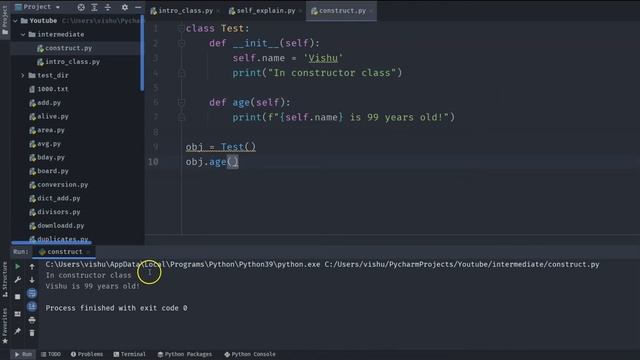This screenshot has height=360, width=640.
Task: Click the Up the Stack Trace arrow
Action: pos(32,267)
